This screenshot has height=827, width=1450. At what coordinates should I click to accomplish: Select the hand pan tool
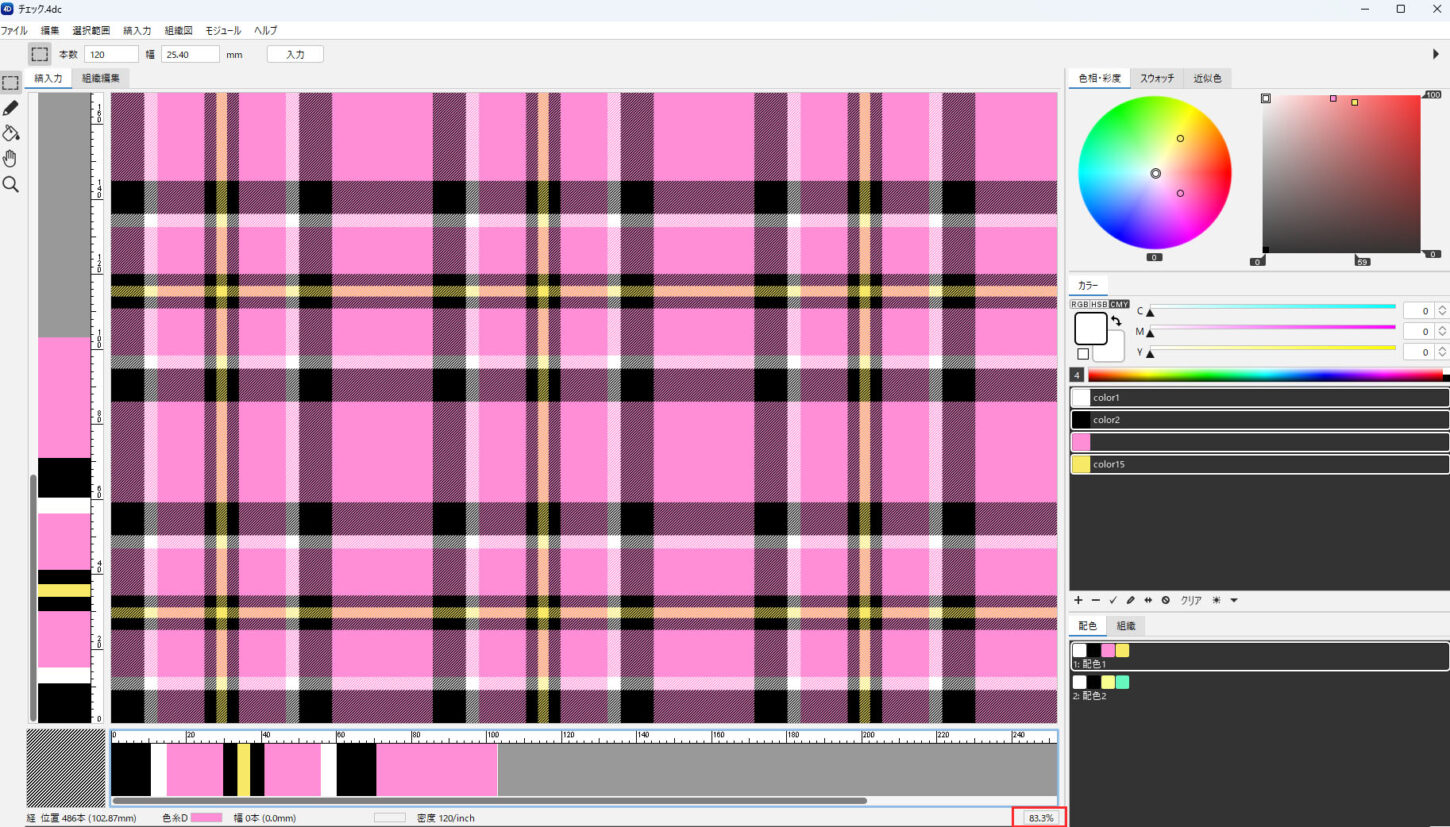[x=11, y=158]
